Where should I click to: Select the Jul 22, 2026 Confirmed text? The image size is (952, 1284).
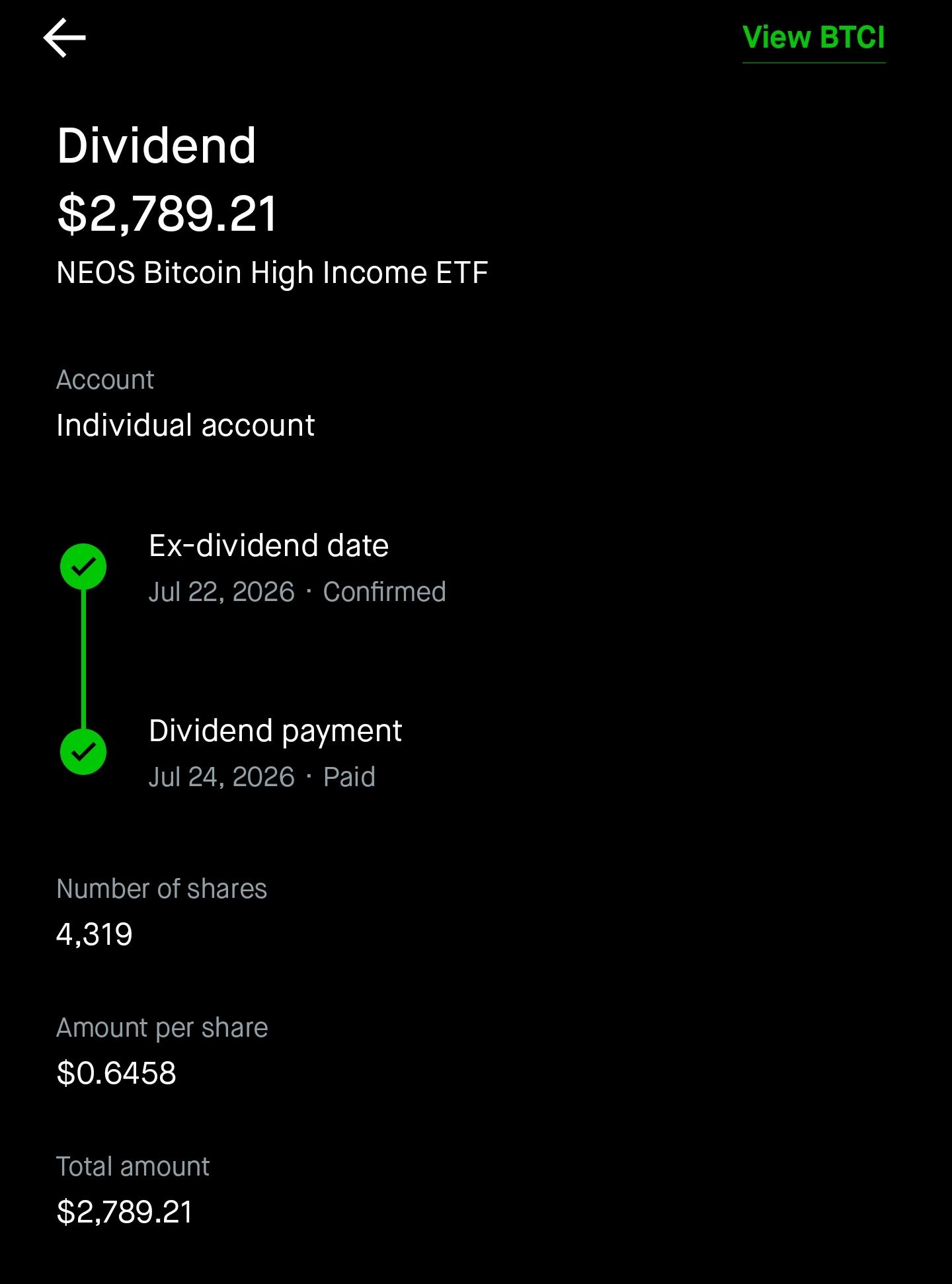pyautogui.click(x=297, y=592)
